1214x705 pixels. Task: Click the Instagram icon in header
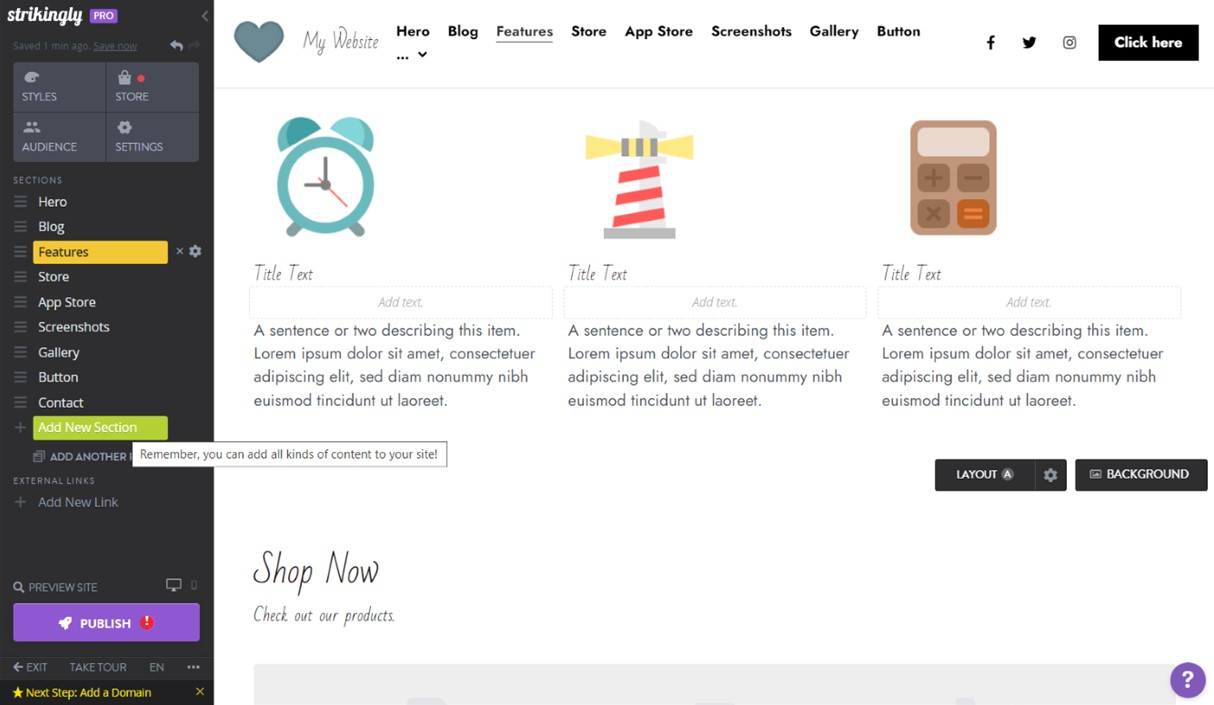pos(1069,43)
